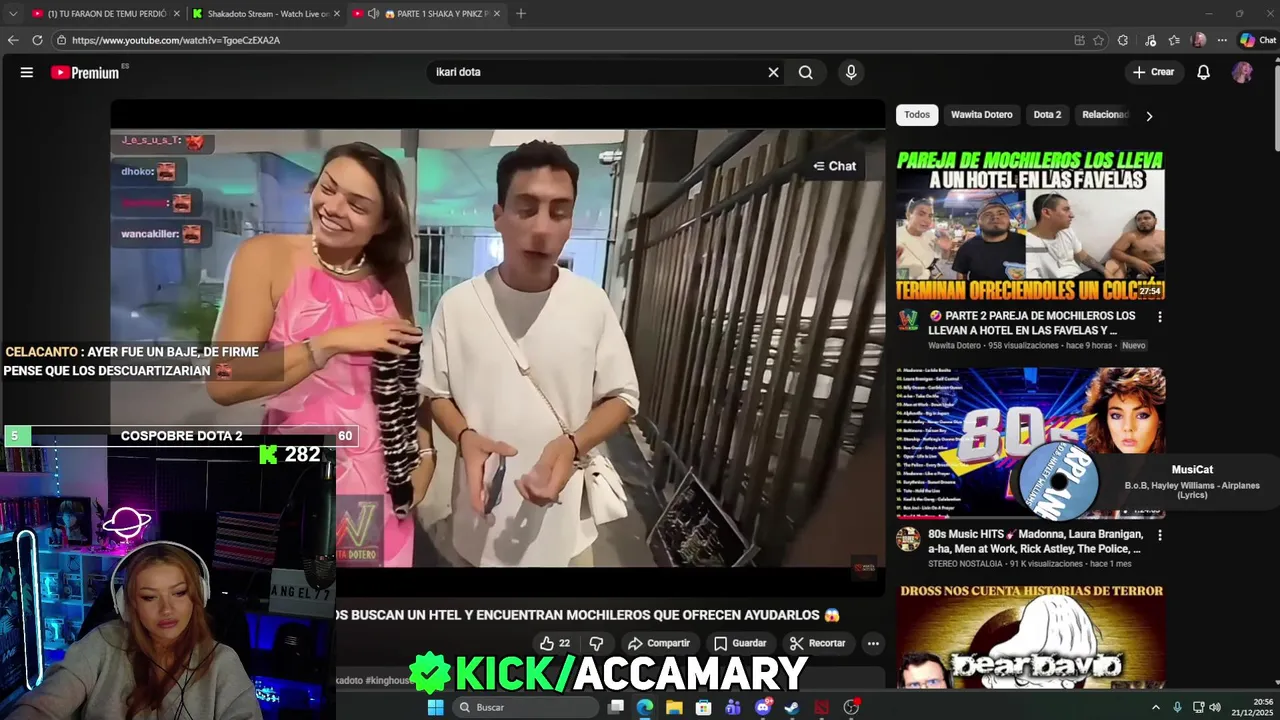This screenshot has width=1280, height=720.
Task: Open the 'PARTE 2 PAREJA DE MOCHILEROS' title
Action: click(1031, 323)
